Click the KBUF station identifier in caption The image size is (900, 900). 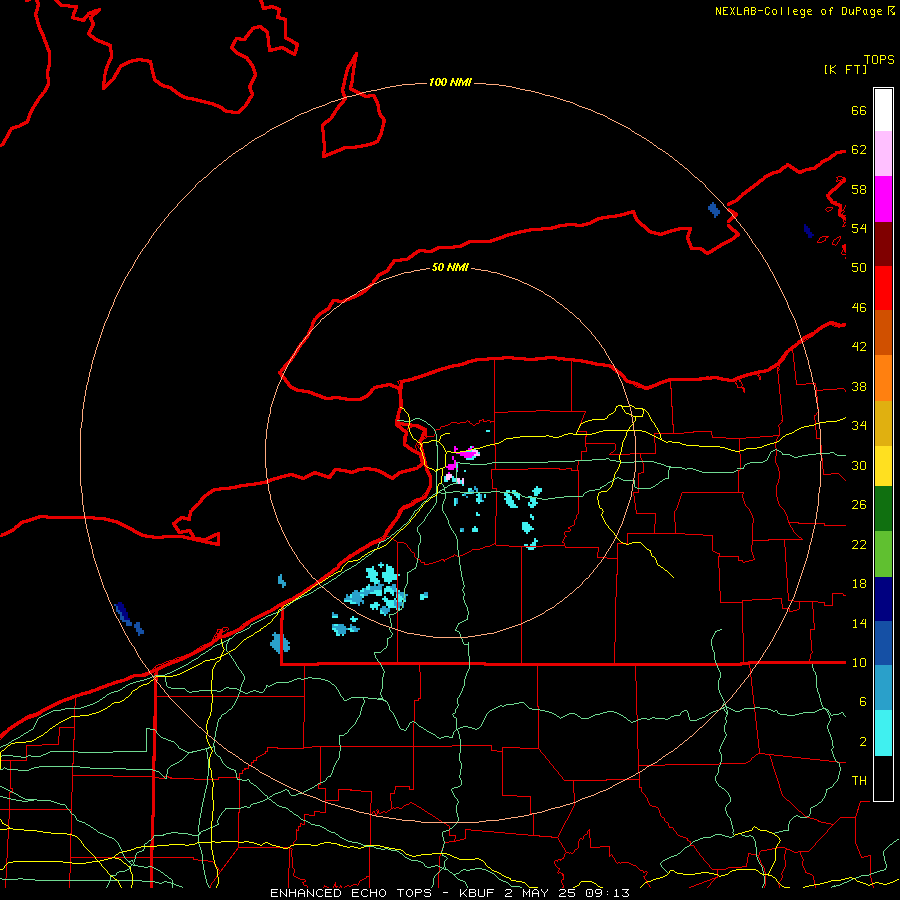tap(478, 893)
